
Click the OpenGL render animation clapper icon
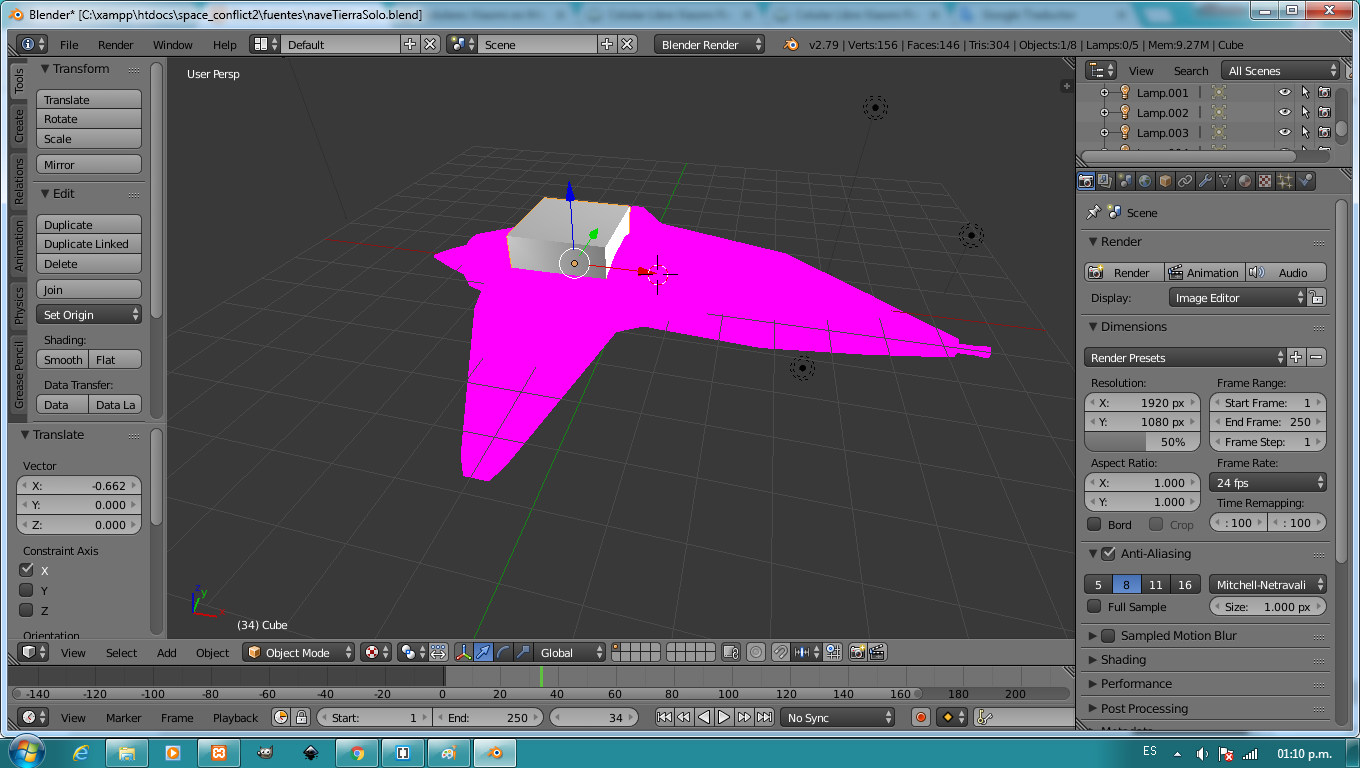(877, 652)
